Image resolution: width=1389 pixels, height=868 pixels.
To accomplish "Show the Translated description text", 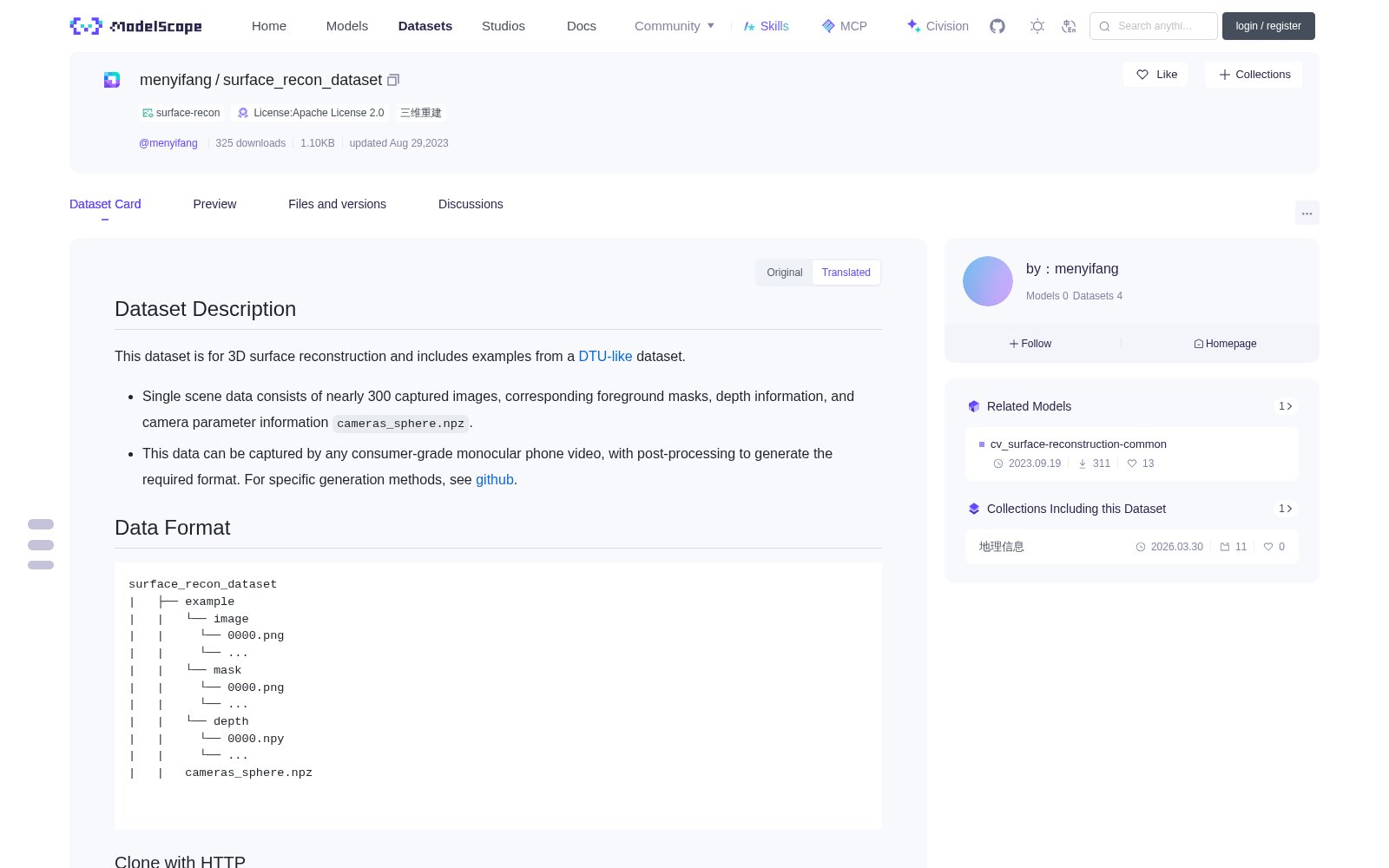I will click(846, 273).
